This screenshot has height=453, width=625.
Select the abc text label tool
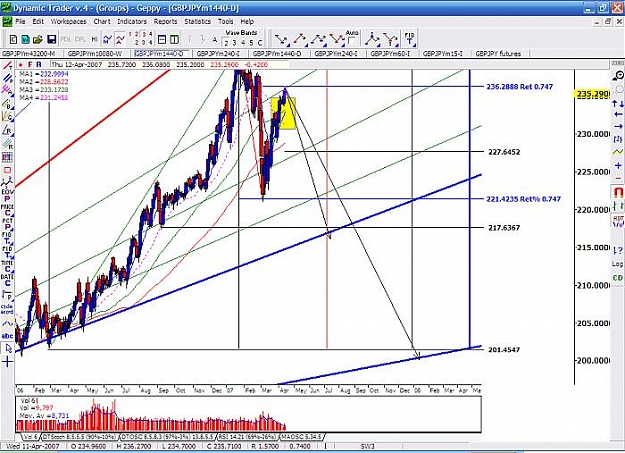7,336
